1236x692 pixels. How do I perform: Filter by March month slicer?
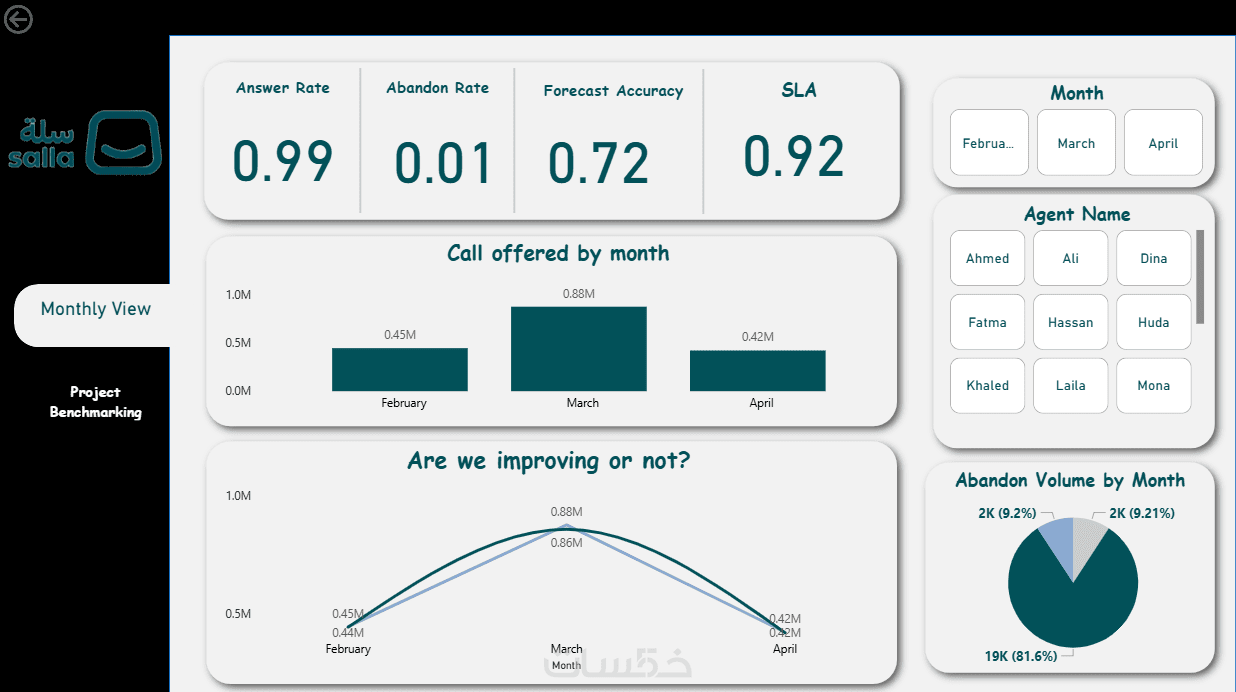point(1076,143)
